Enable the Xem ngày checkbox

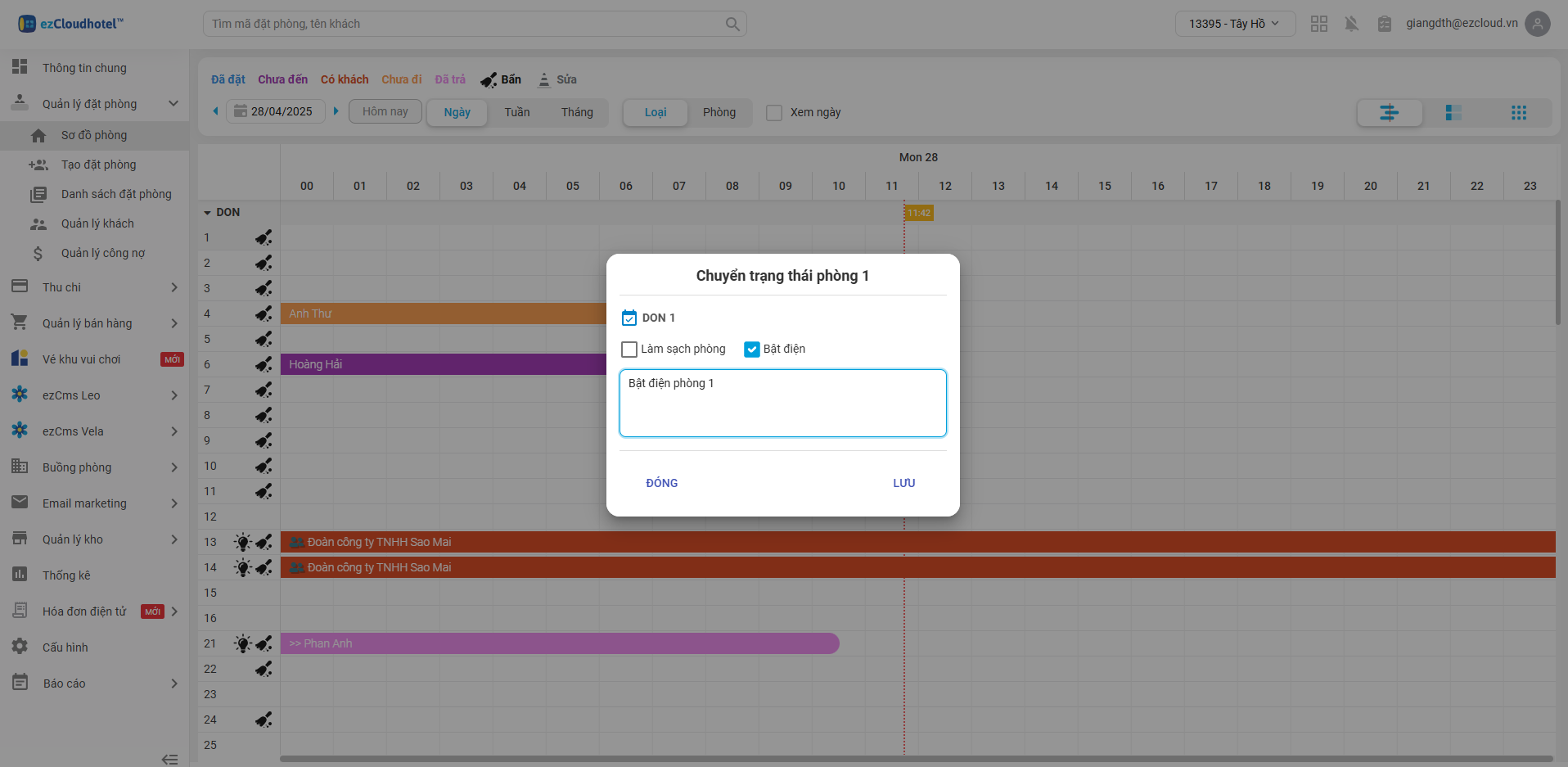[773, 113]
